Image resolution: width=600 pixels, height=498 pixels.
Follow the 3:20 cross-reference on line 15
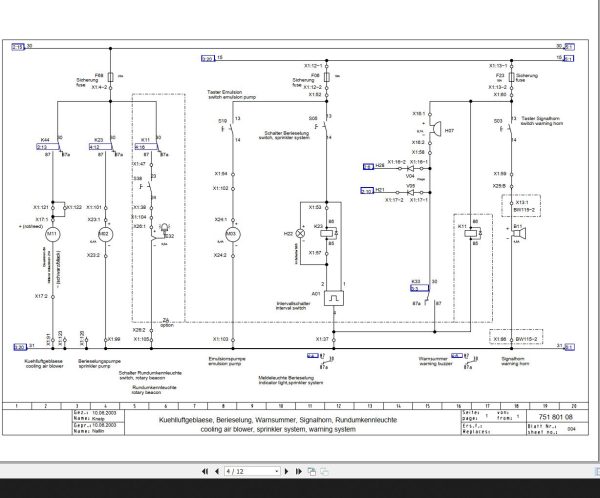click(x=208, y=59)
